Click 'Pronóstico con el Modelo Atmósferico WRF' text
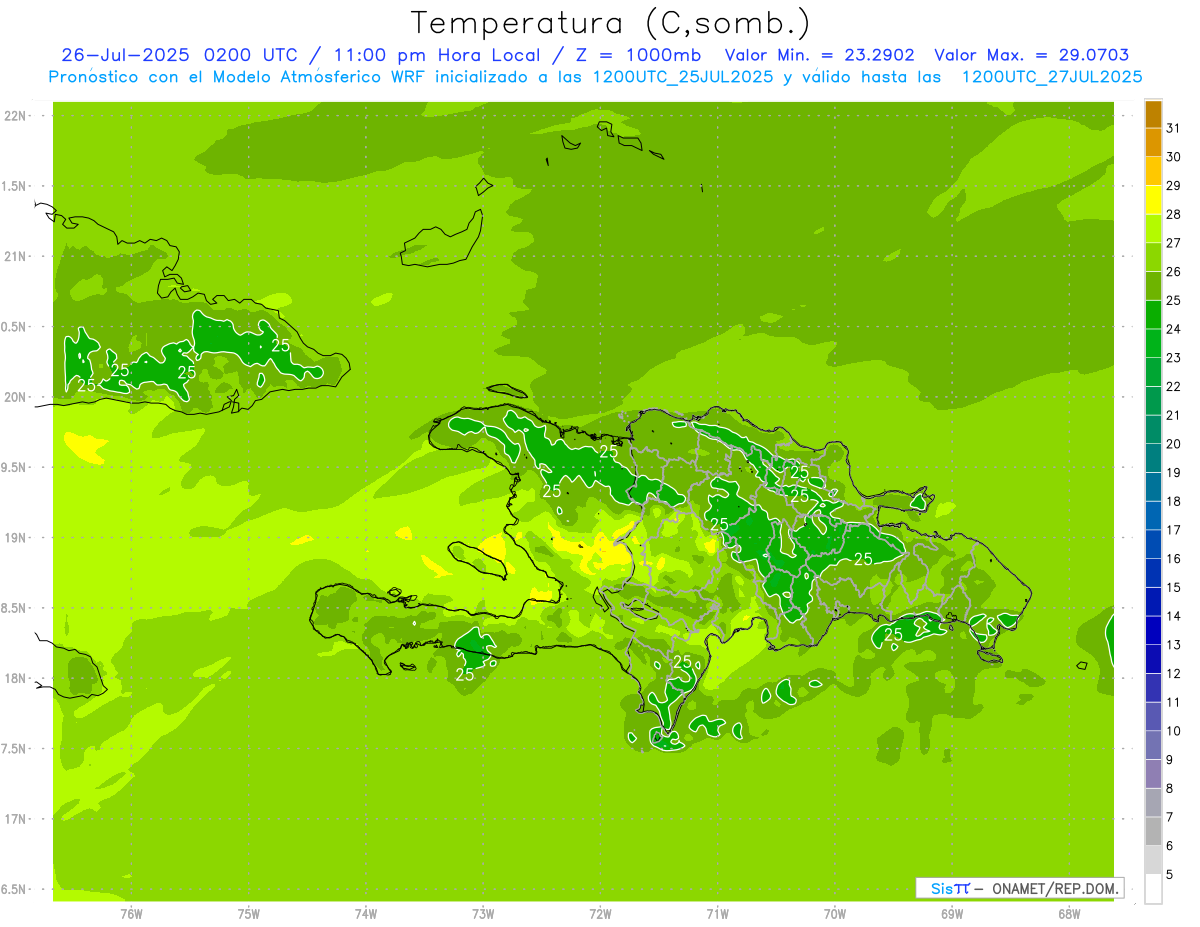The image size is (1200, 927). (x=238, y=77)
